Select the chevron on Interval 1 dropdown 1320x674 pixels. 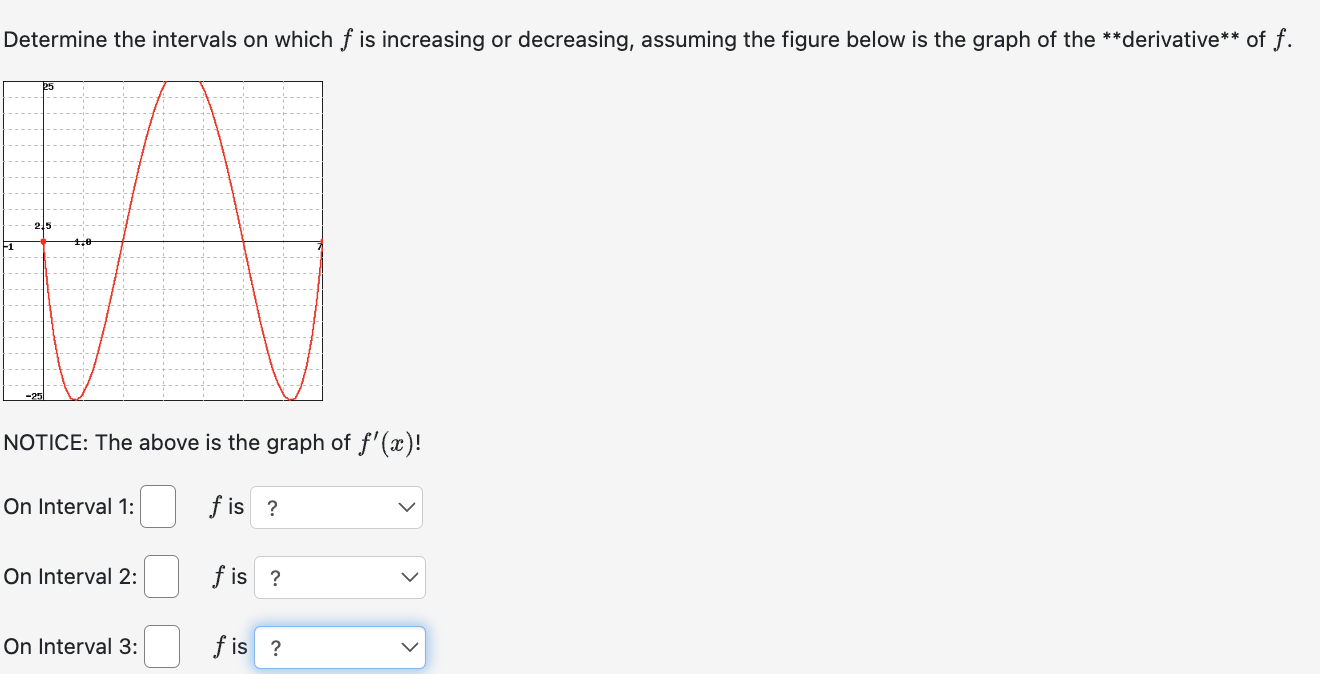[406, 507]
